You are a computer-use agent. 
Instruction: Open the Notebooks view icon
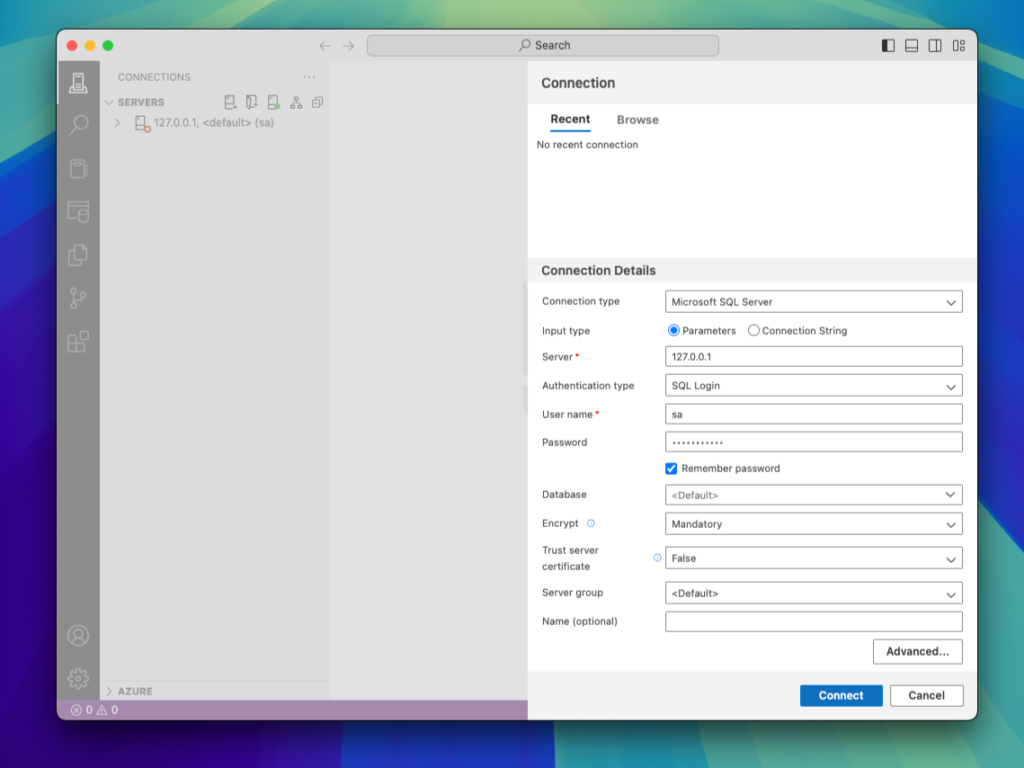point(78,168)
